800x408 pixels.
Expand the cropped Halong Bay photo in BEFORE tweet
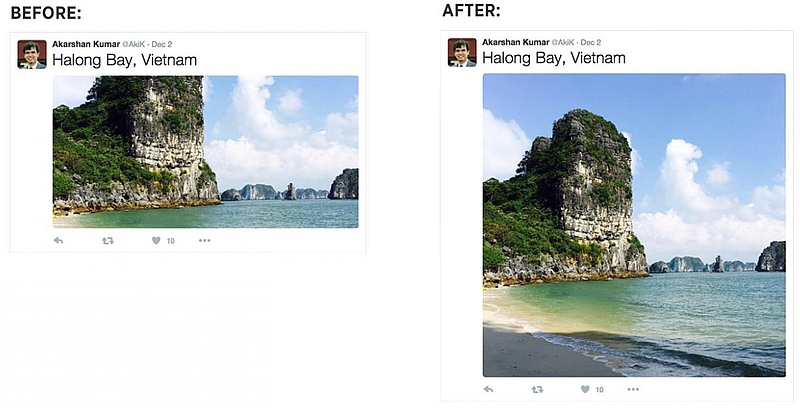coord(205,152)
